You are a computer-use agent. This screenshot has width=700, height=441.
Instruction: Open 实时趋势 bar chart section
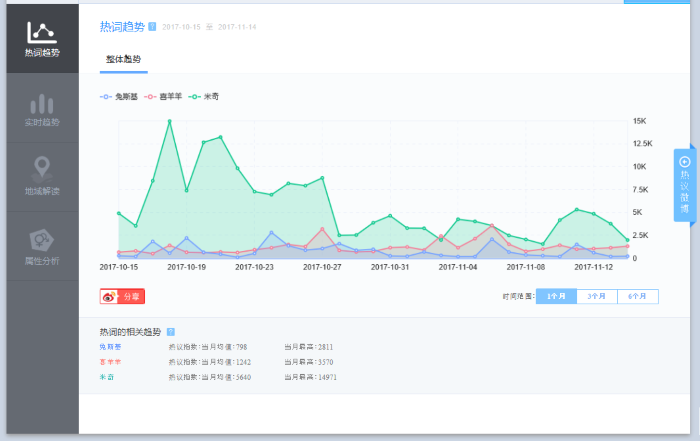coord(41,109)
